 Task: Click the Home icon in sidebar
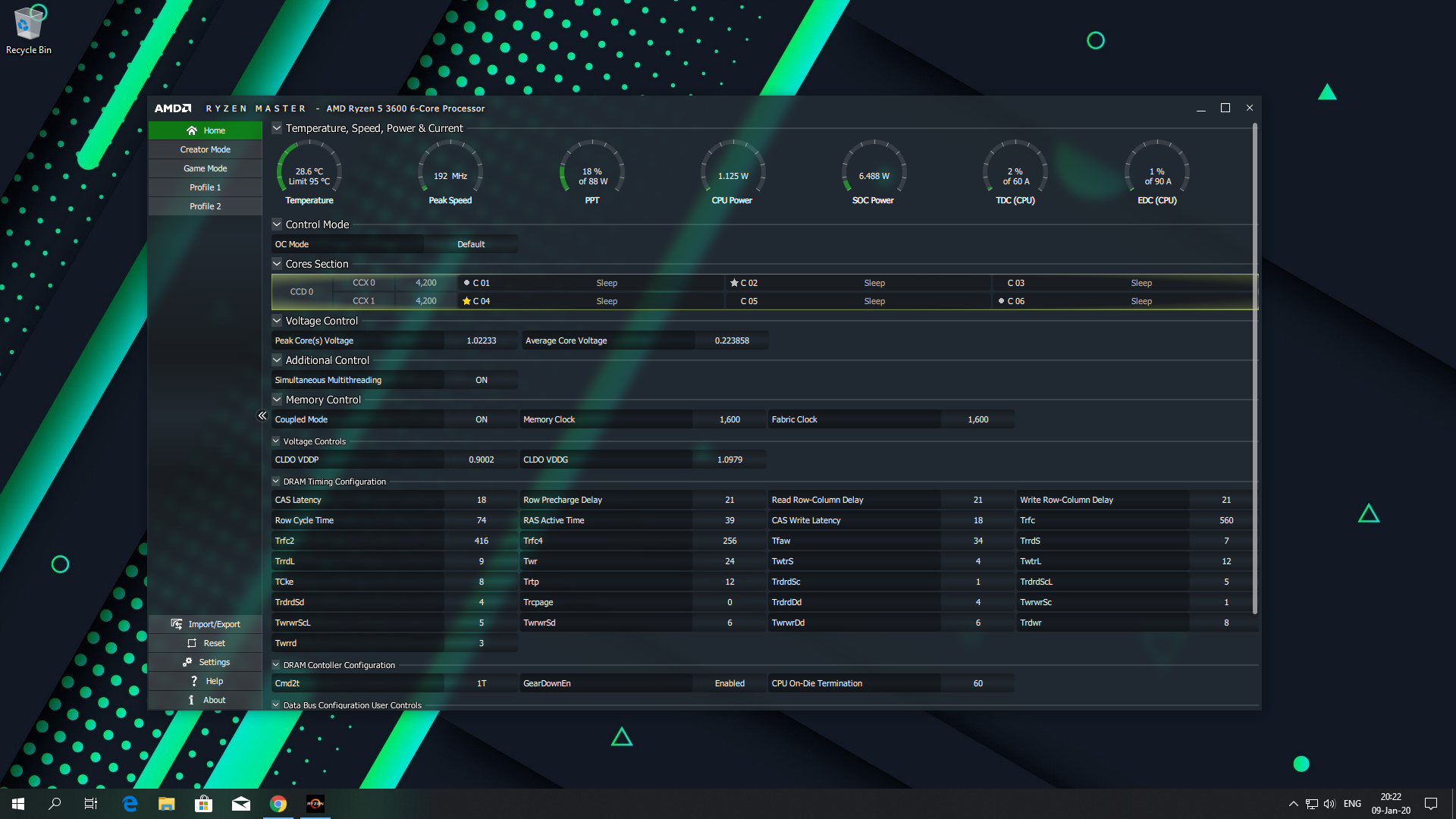192,130
